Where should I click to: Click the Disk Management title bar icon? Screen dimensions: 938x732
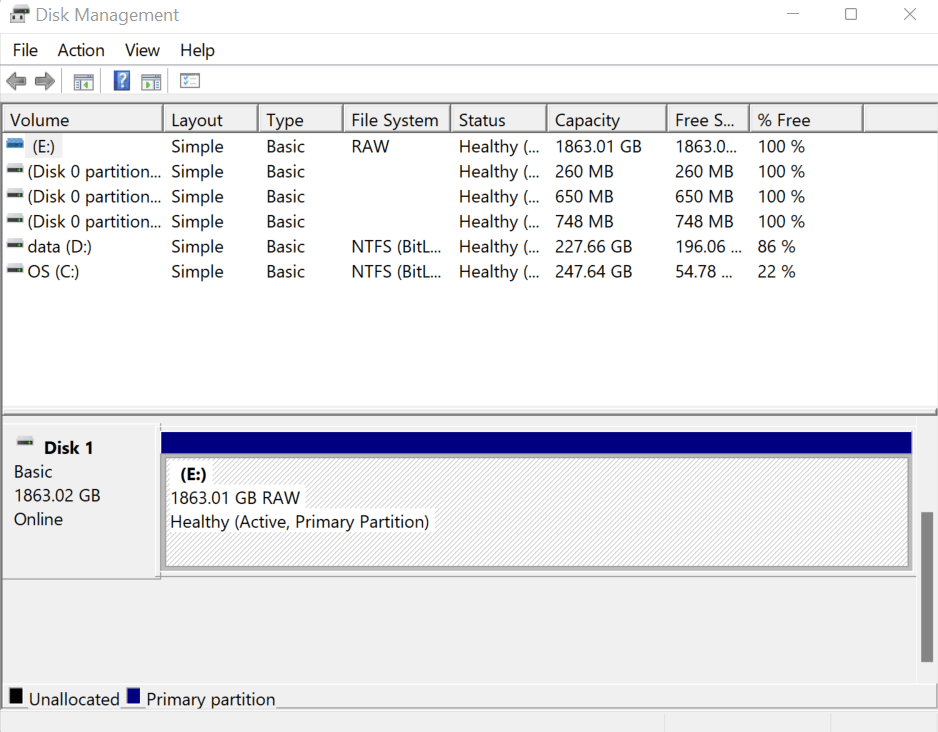coord(19,14)
